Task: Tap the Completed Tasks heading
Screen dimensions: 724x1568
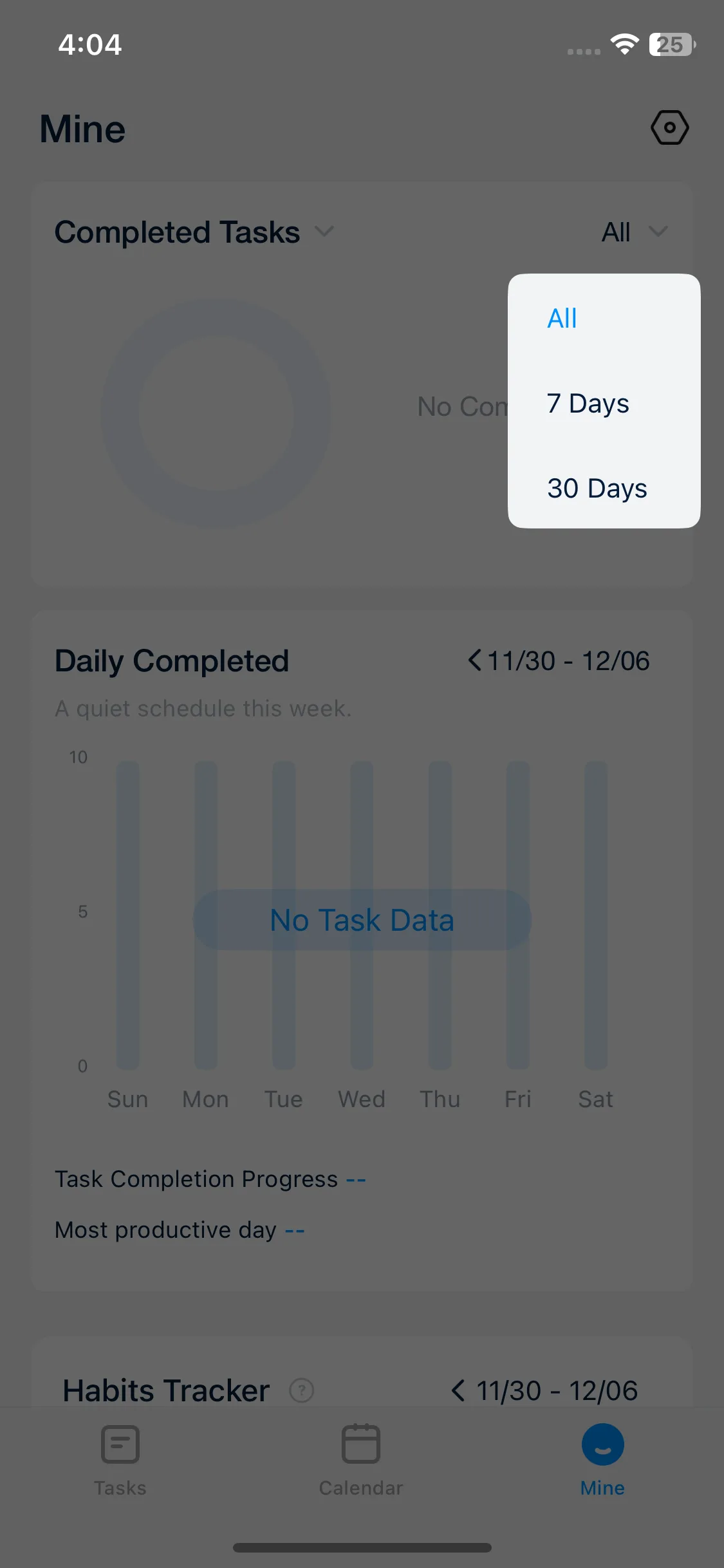Action: (177, 232)
